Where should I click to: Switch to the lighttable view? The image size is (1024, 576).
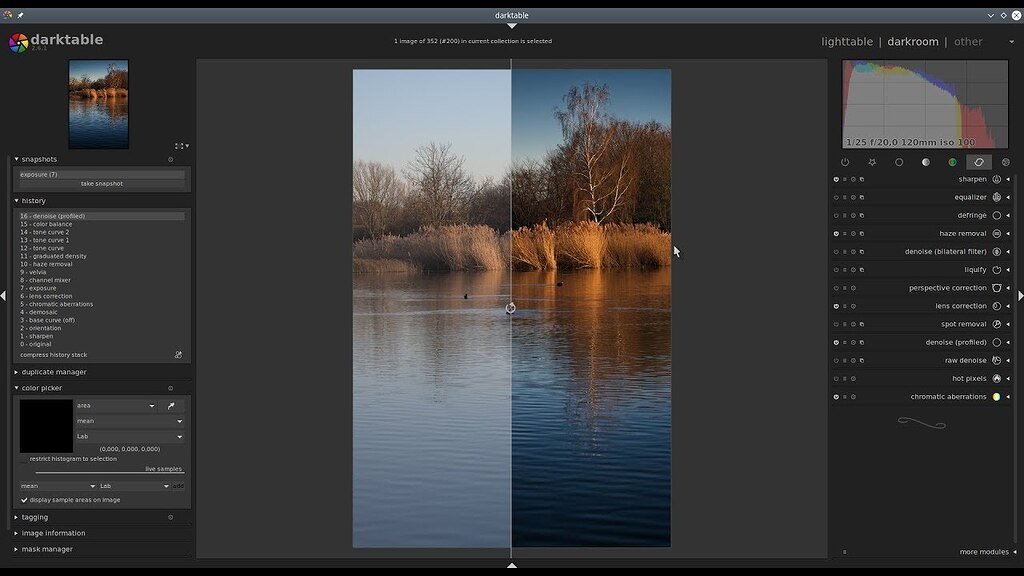click(x=846, y=41)
